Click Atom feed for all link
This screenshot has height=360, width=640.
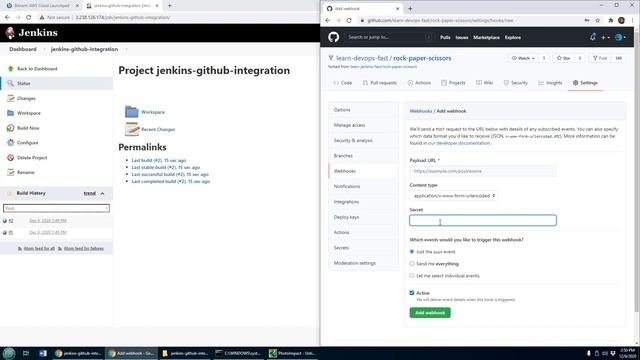coord(39,248)
